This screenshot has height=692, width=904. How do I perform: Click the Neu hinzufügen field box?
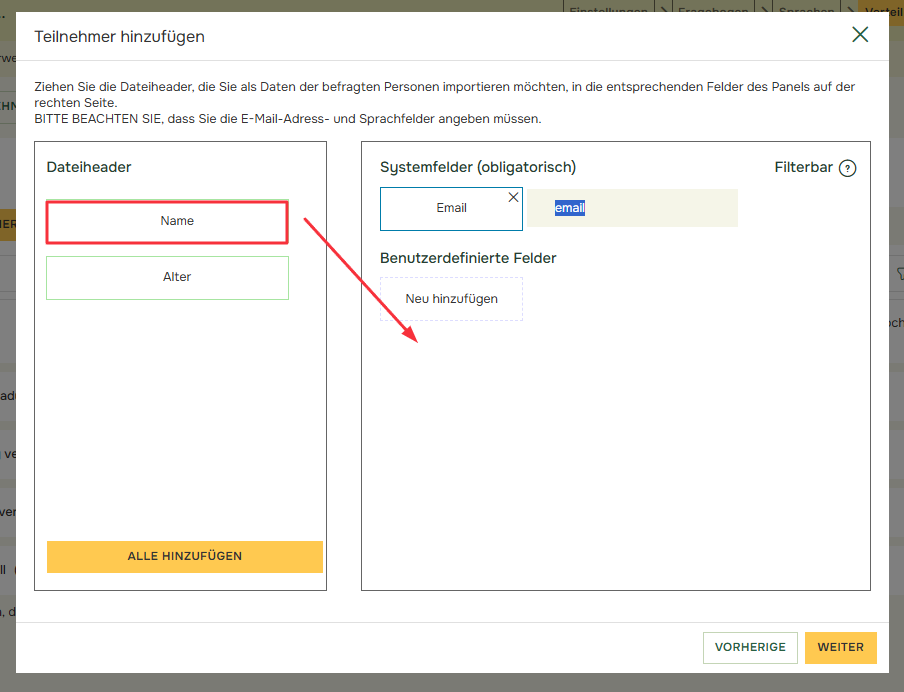(x=451, y=299)
